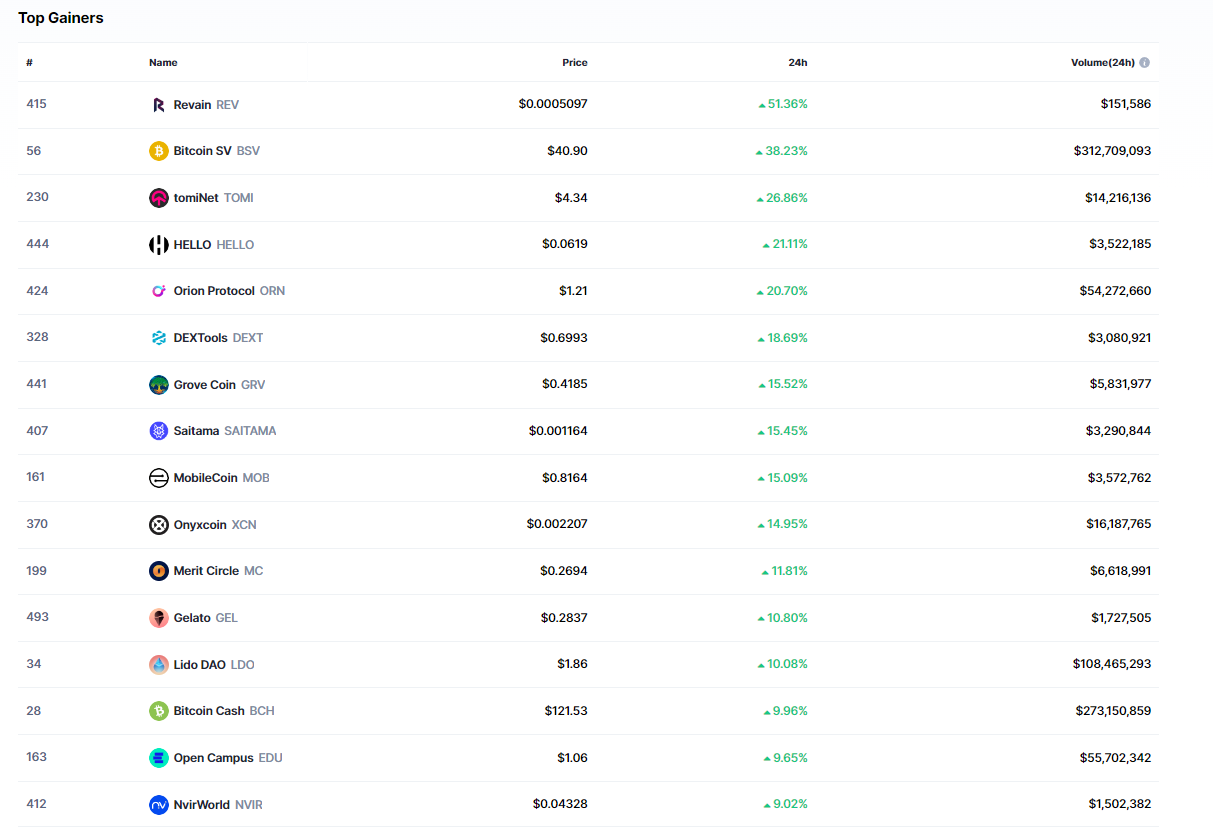Image resolution: width=1213 pixels, height=827 pixels.
Task: Click the MobileCoin logo icon
Action: point(158,478)
